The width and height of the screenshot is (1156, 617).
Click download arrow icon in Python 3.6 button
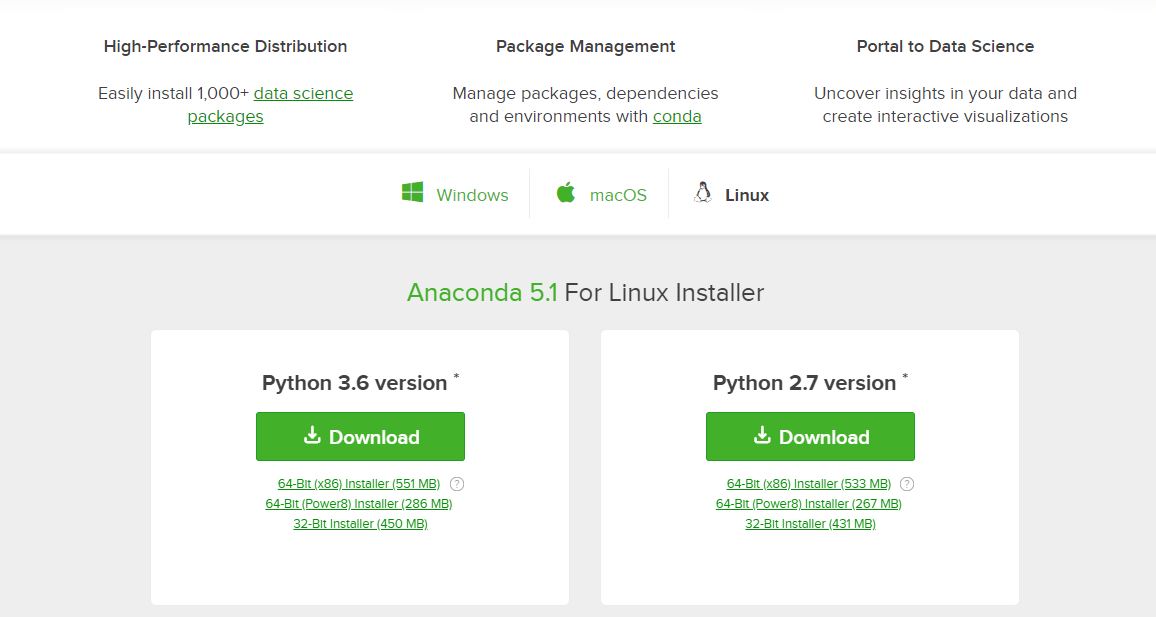click(x=313, y=435)
